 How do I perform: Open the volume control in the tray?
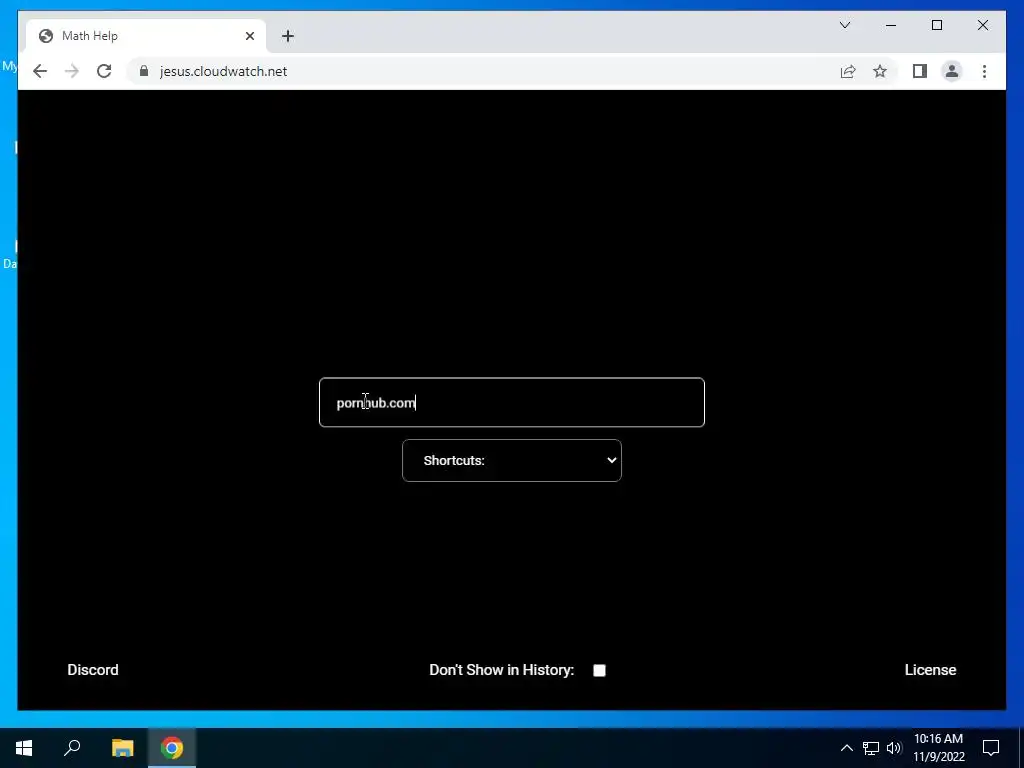pyautogui.click(x=894, y=748)
